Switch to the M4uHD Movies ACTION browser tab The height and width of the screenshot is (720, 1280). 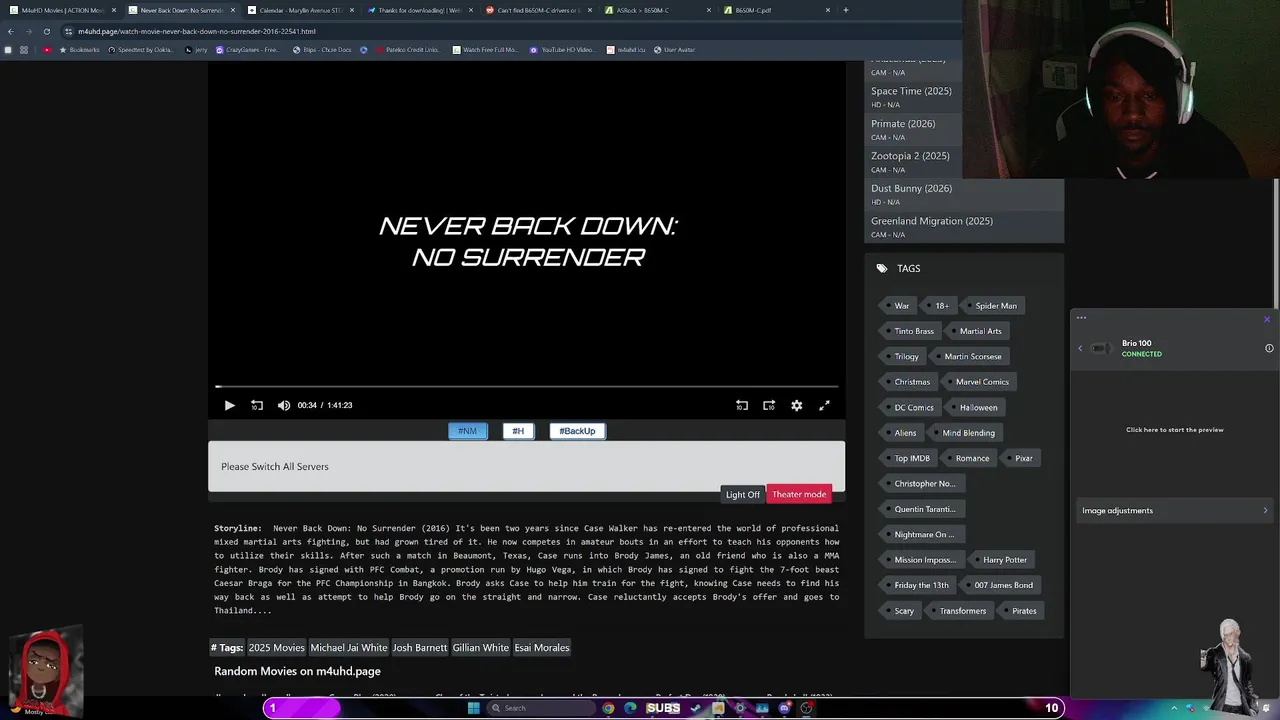62,10
